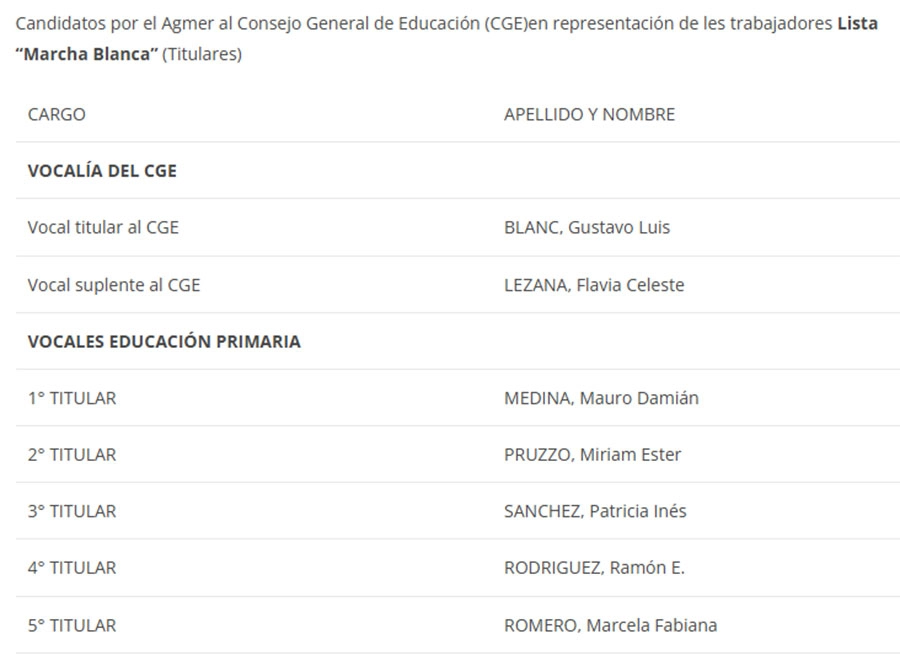Select the name BLANC, Gustavo Luis

587,227
